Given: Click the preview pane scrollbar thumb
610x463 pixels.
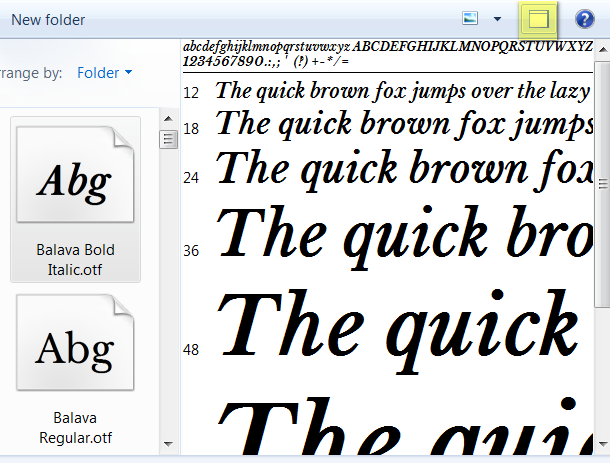Looking at the screenshot, I should [x=602, y=184].
